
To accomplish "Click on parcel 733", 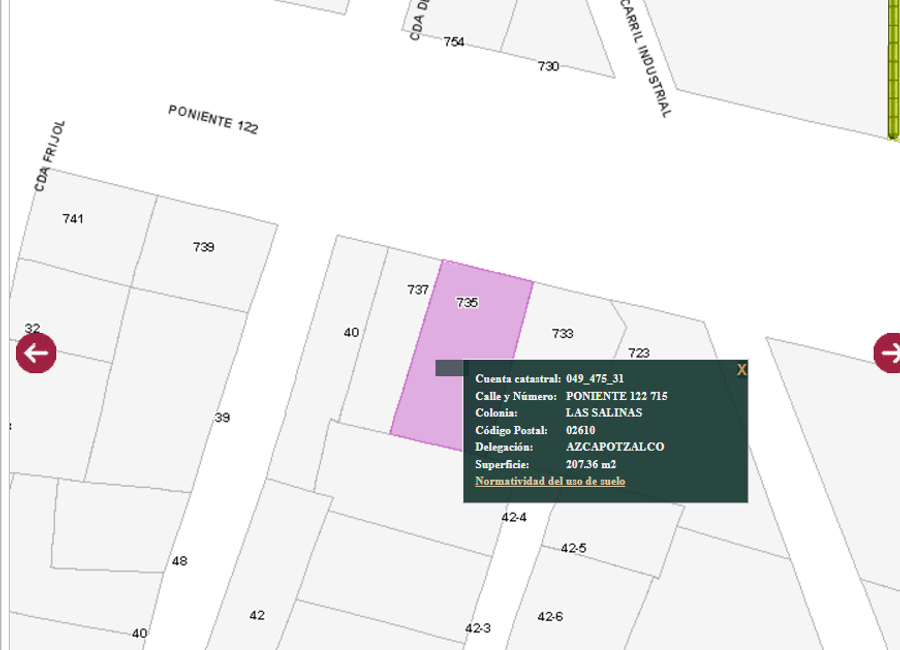I will click(562, 333).
